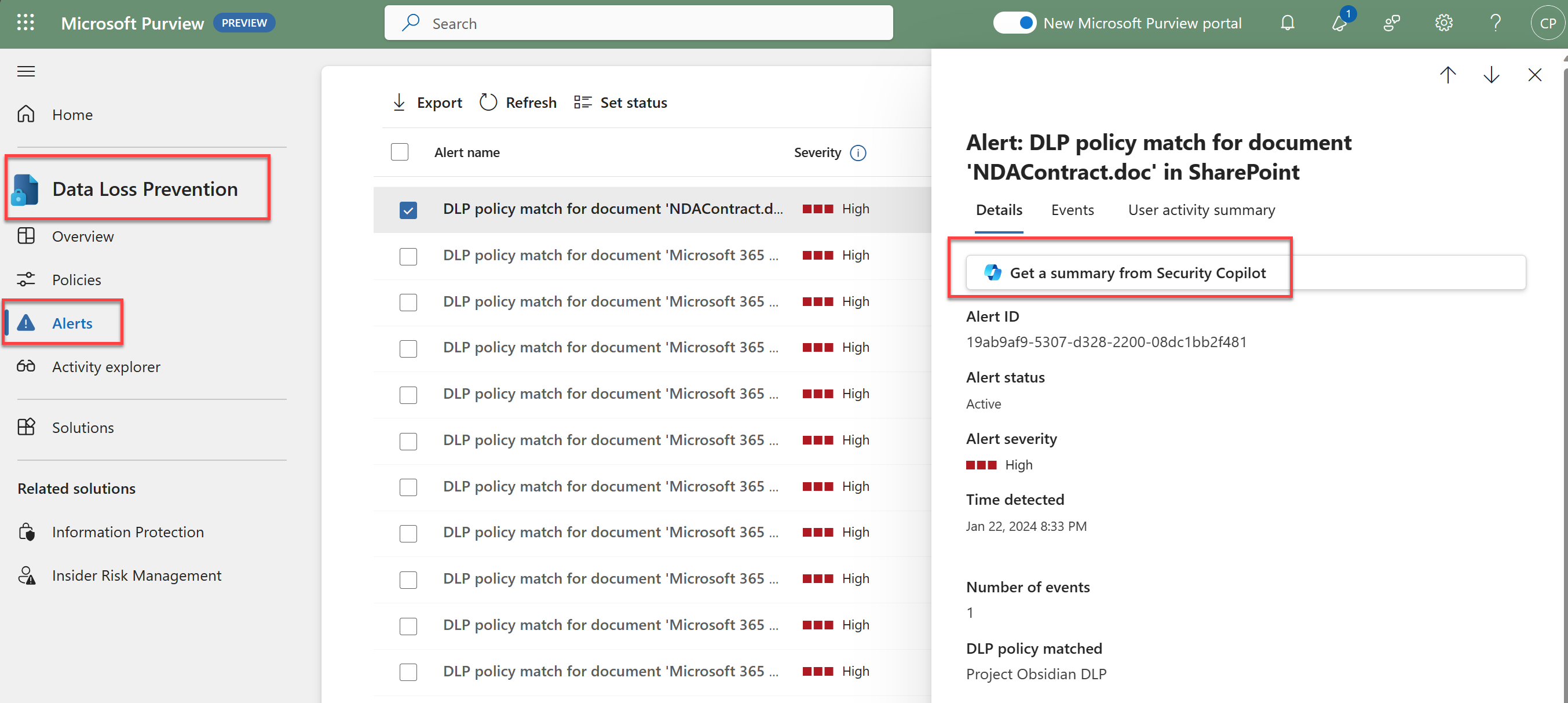Click the Data Loss Prevention solution icon
The height and width of the screenshot is (703, 1568).
(x=25, y=190)
